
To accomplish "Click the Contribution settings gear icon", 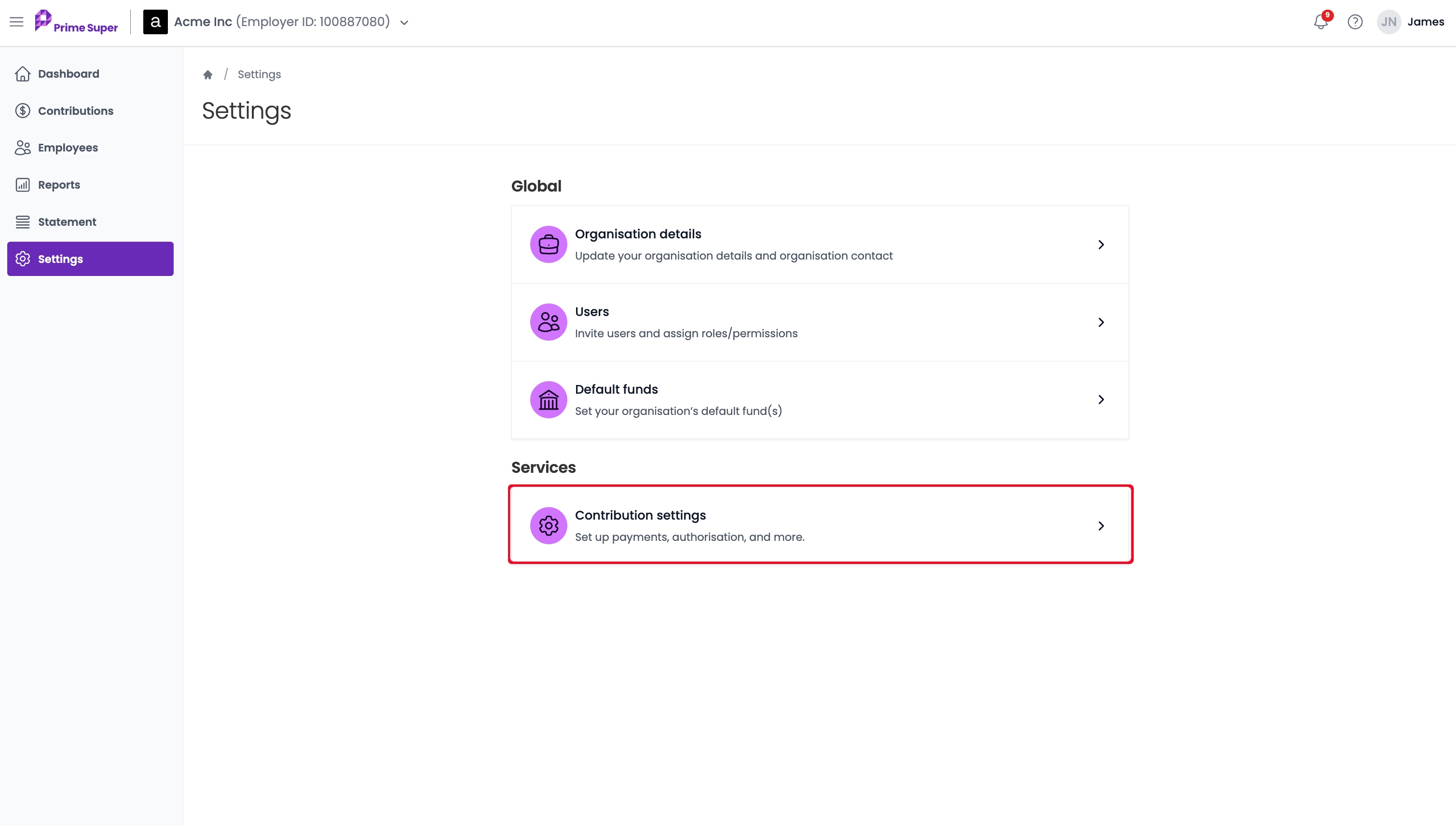I will pyautogui.click(x=549, y=525).
